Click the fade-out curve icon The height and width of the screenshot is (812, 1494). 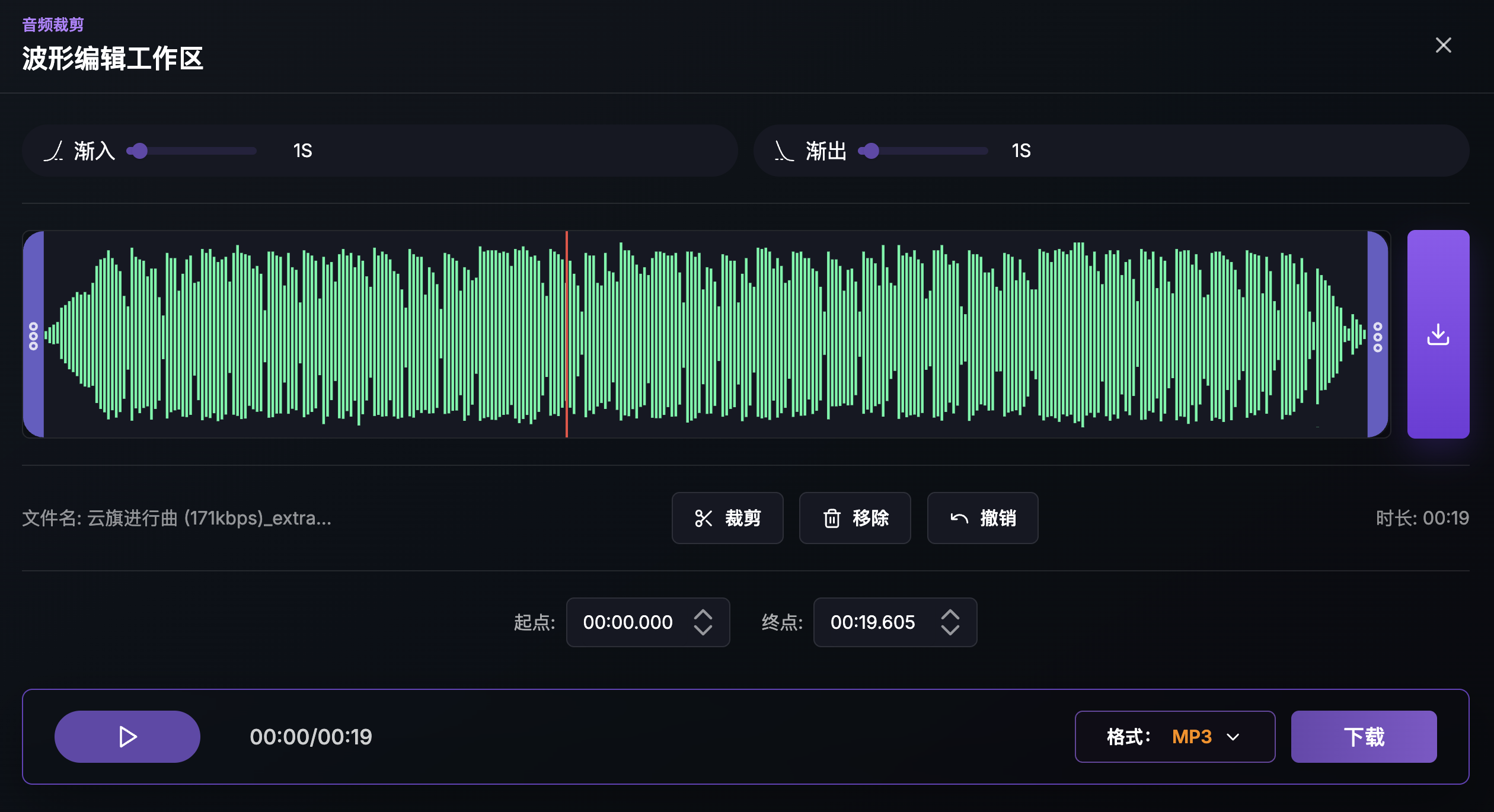[x=784, y=151]
